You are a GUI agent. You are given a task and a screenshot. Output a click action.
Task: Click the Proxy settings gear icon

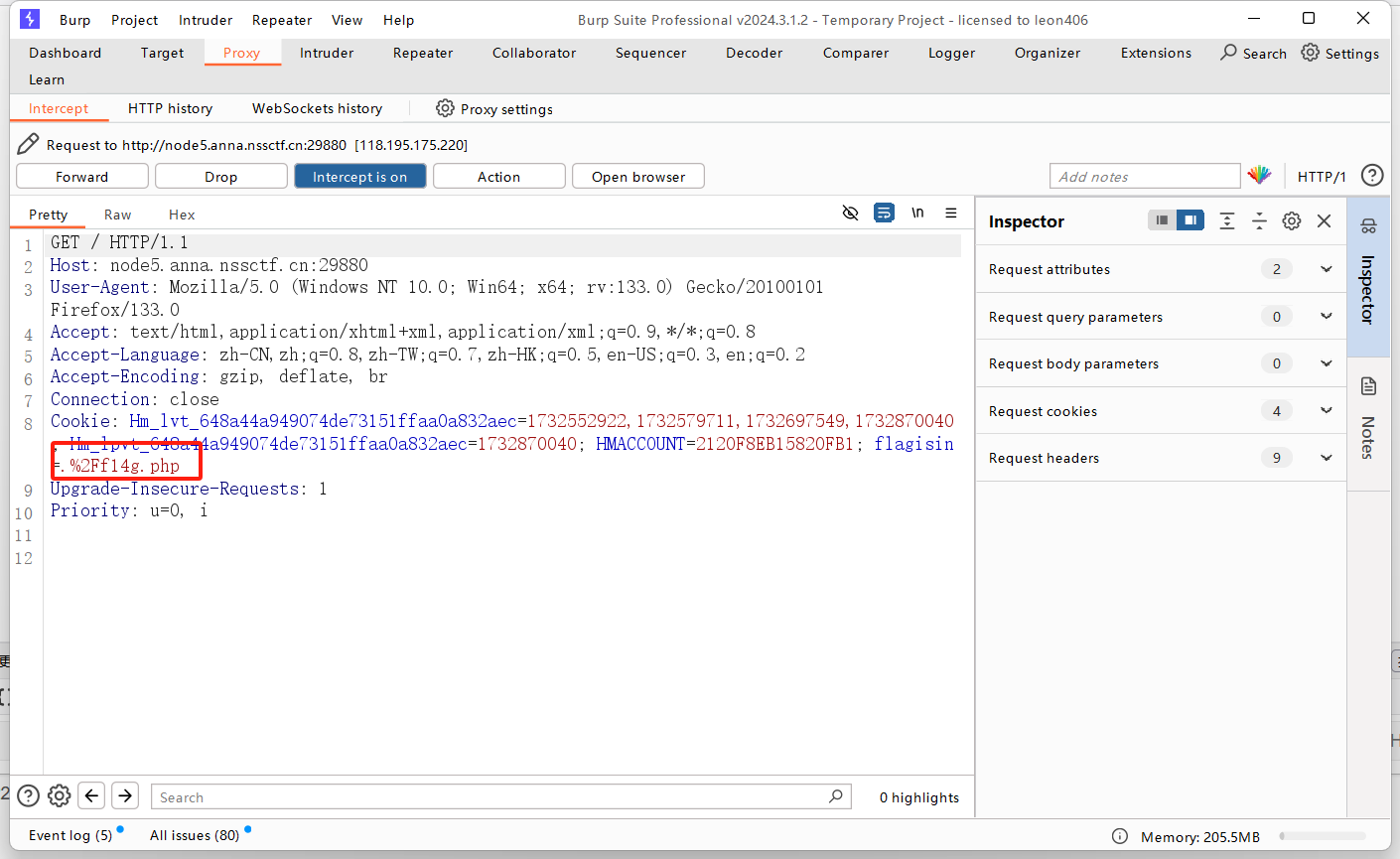445,108
